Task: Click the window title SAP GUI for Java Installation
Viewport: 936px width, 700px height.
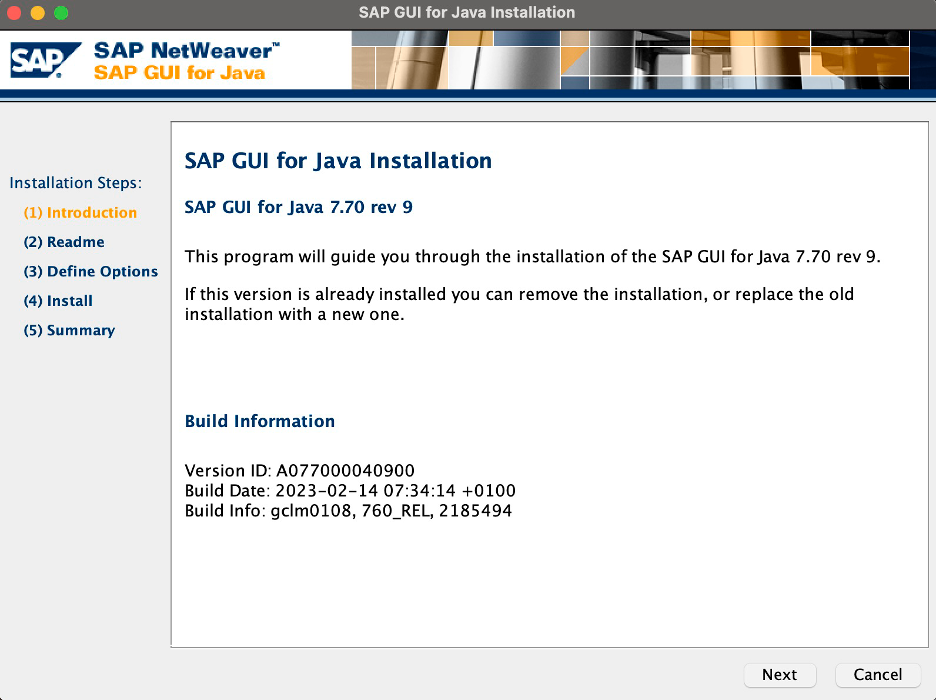Action: (x=467, y=13)
